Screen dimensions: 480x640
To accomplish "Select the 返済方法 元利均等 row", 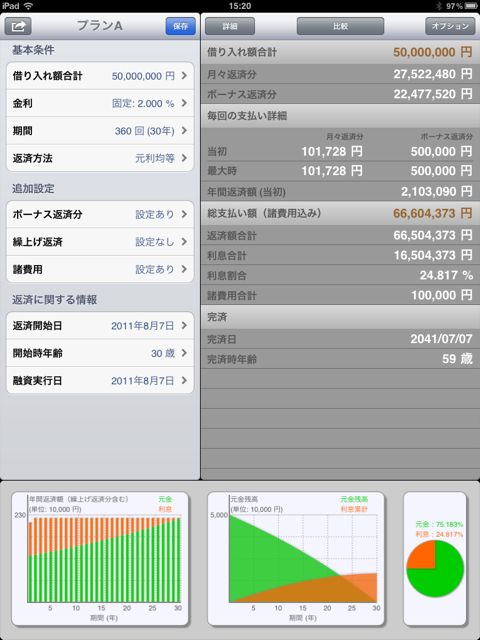I will pos(100,158).
